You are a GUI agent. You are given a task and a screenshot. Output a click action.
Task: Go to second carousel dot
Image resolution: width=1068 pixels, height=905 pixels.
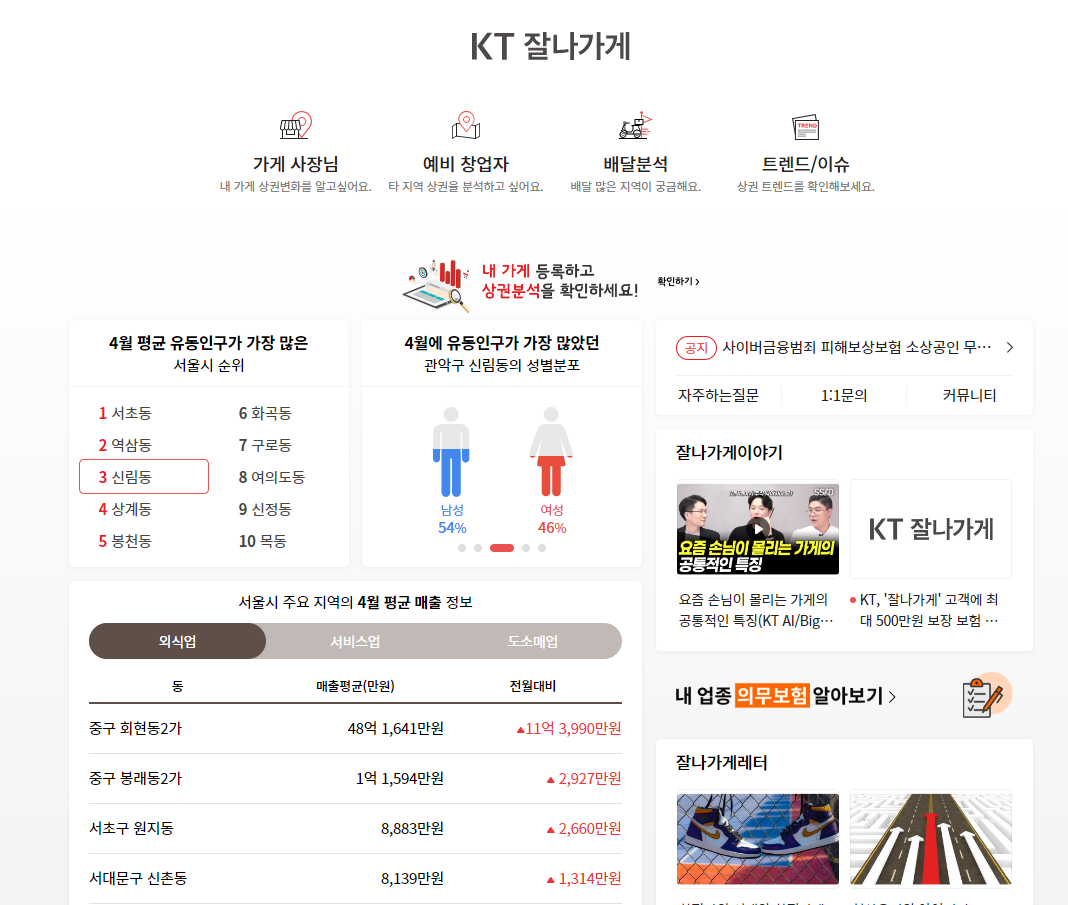(478, 548)
